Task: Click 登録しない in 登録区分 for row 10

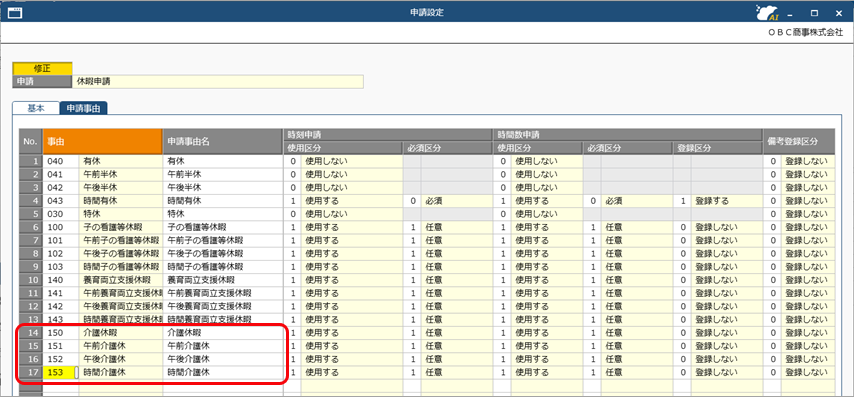Action: pos(726,279)
